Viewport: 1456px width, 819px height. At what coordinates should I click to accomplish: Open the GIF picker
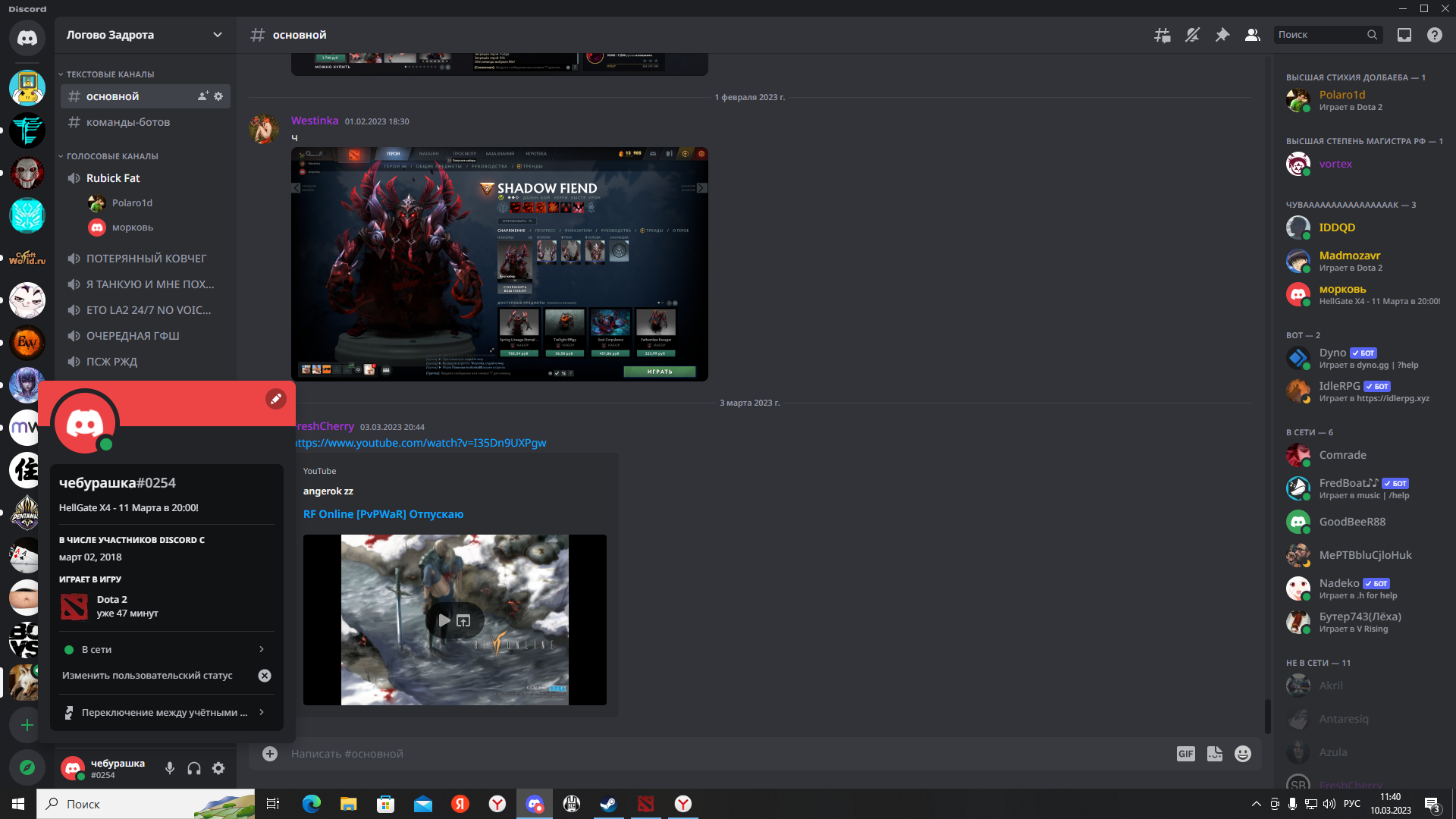pyautogui.click(x=1186, y=754)
